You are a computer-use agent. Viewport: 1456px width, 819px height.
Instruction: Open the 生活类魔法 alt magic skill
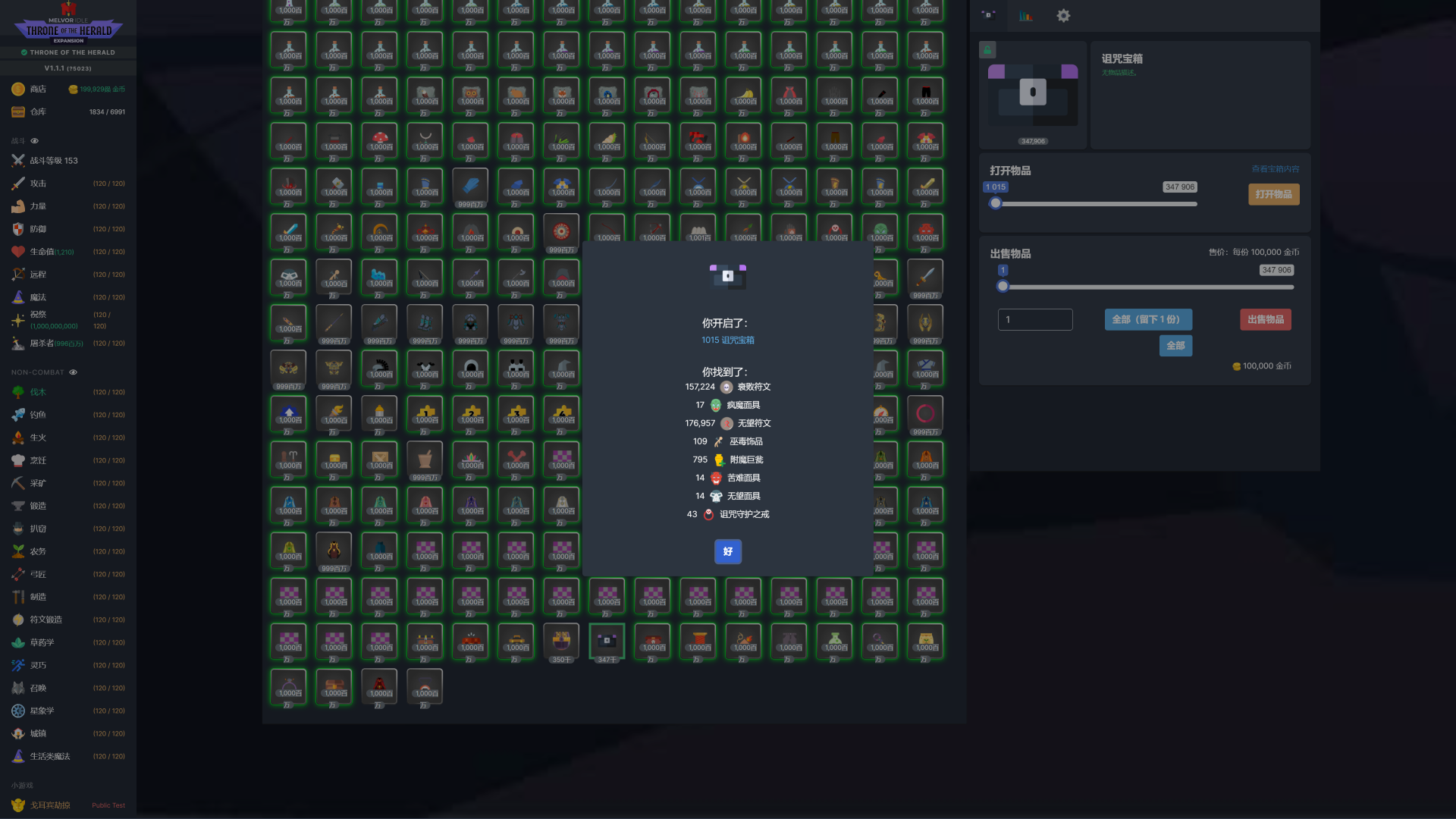pos(68,756)
